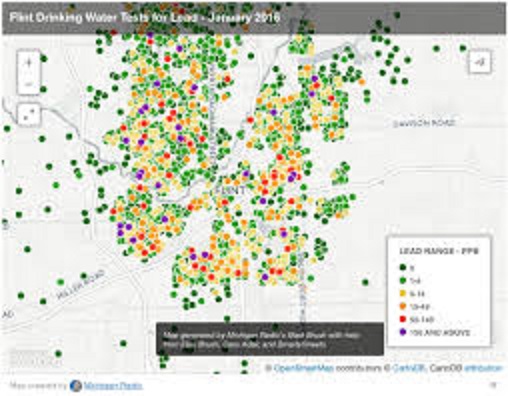Click the purple 150 and above legend swatch

click(x=403, y=332)
